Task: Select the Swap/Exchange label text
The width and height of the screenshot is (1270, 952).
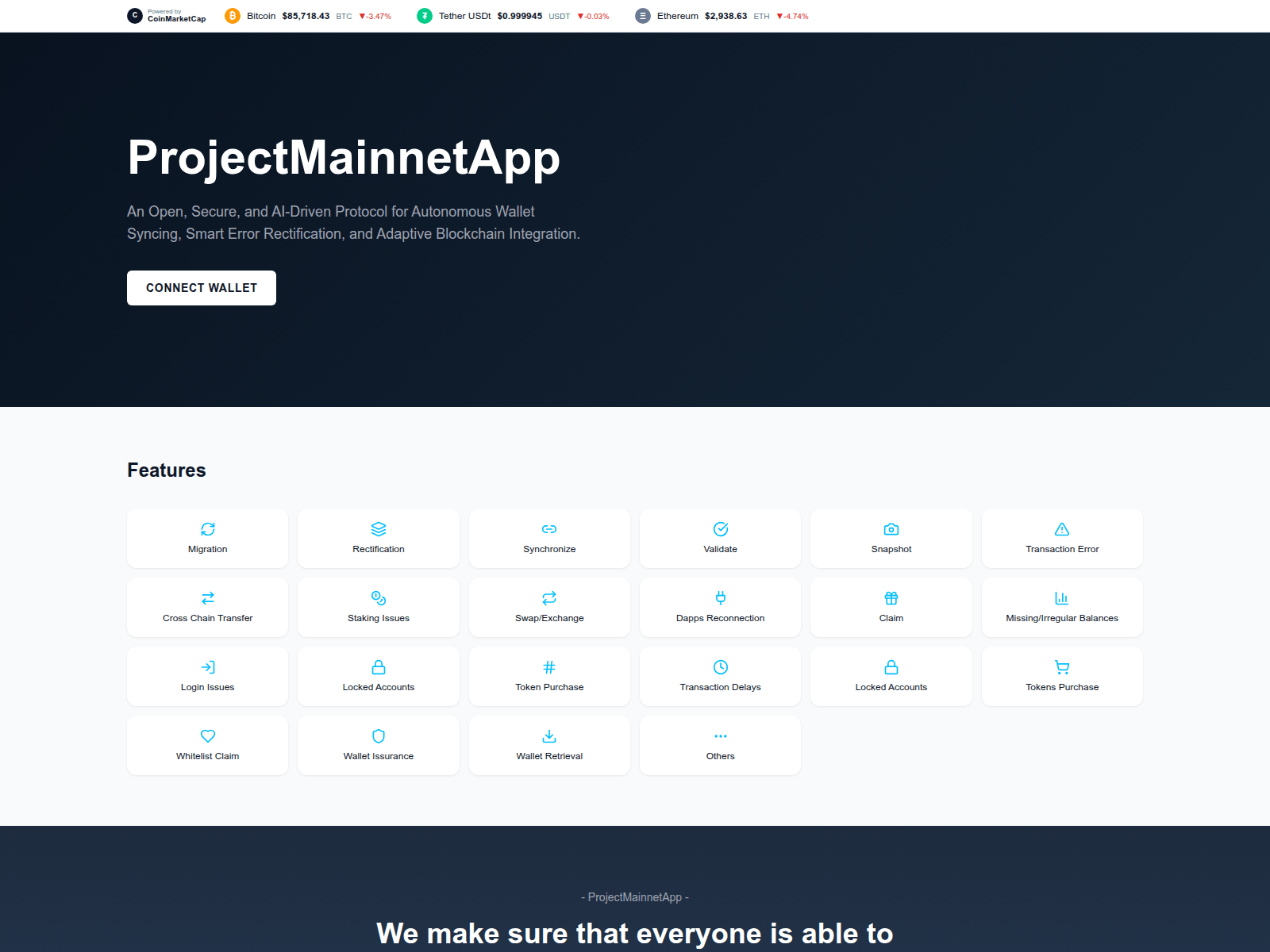Action: pos(549,618)
